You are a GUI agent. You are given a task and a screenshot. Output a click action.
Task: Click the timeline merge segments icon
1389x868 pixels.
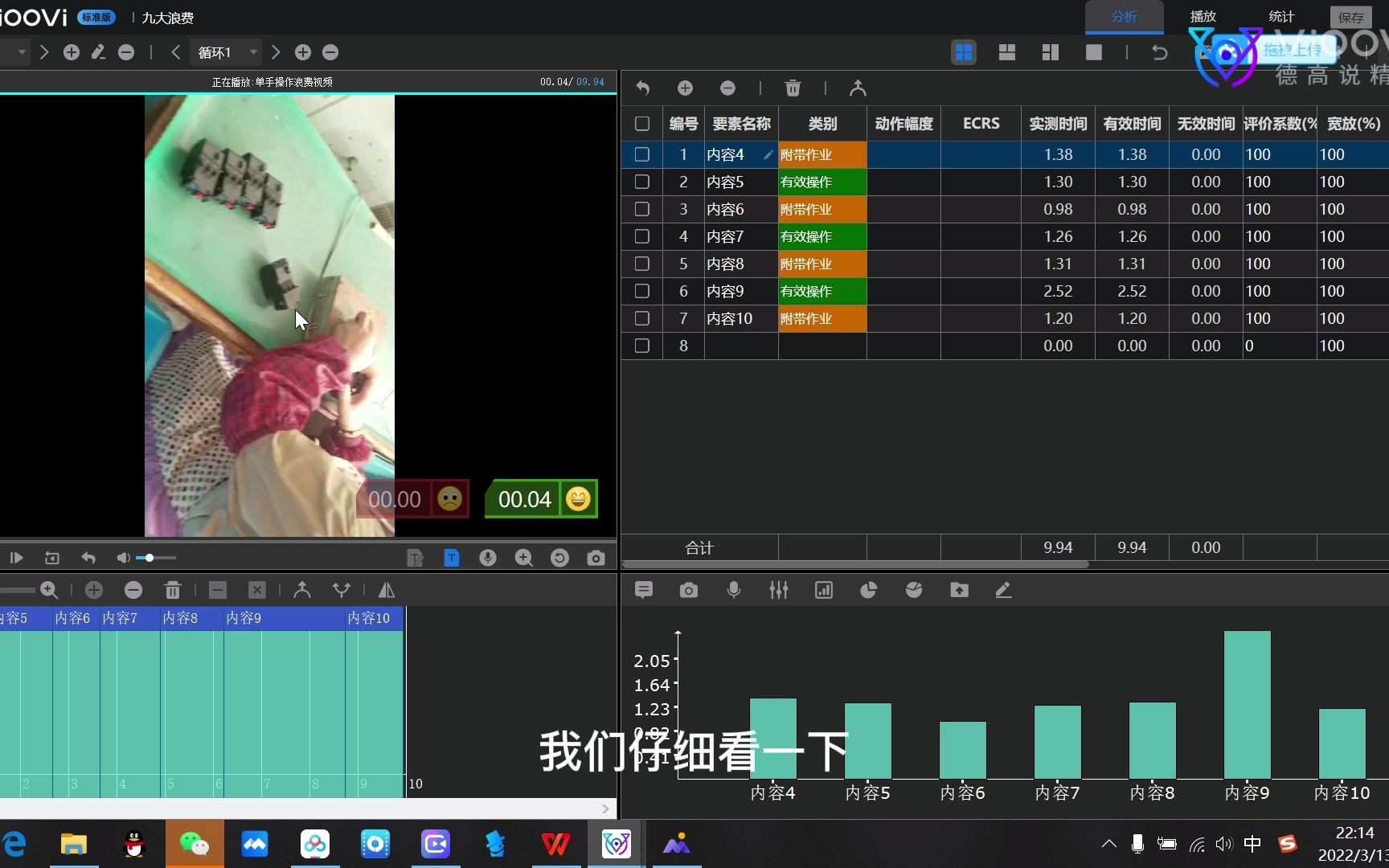(302, 590)
